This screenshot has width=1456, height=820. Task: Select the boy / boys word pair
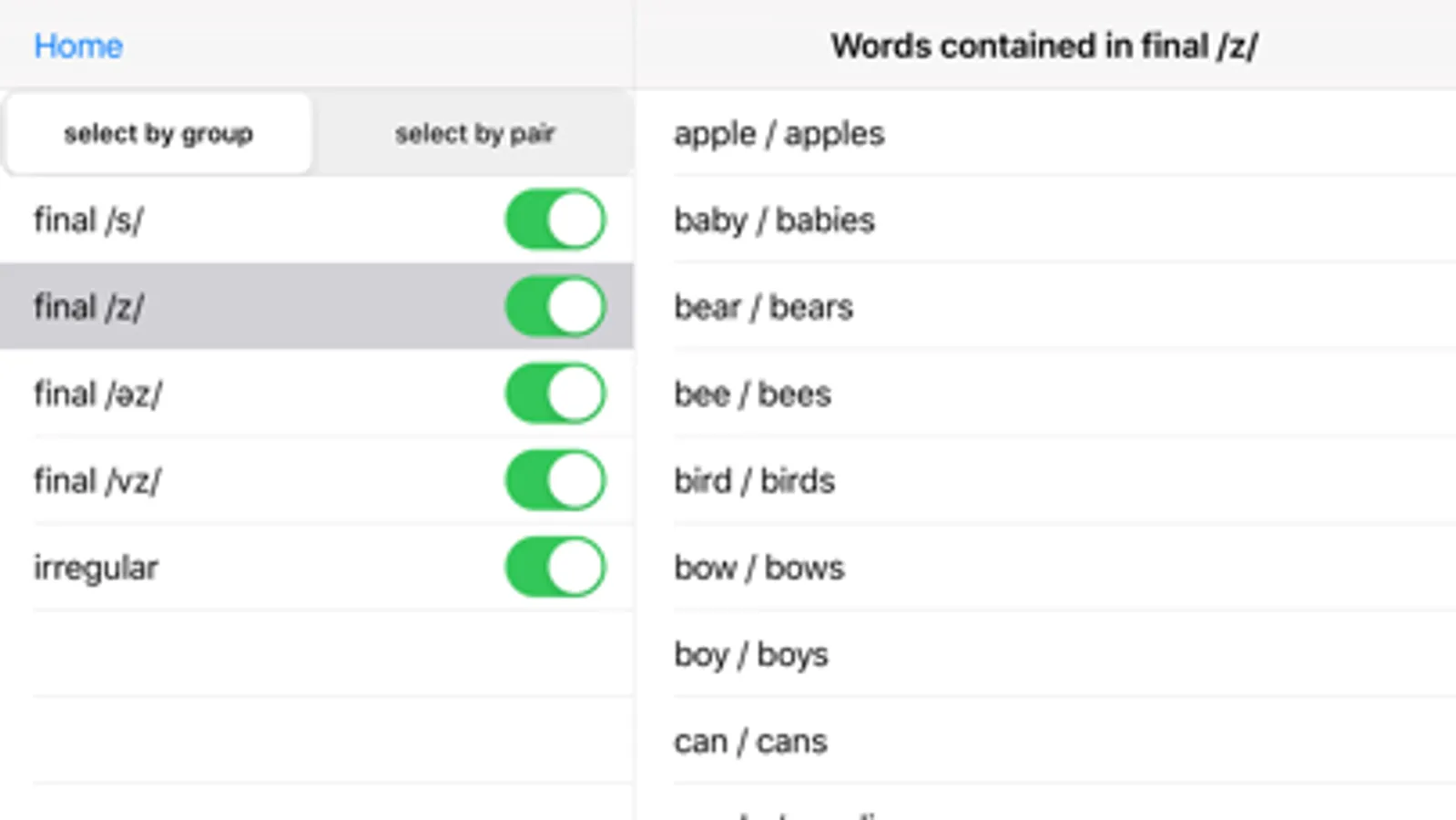750,654
